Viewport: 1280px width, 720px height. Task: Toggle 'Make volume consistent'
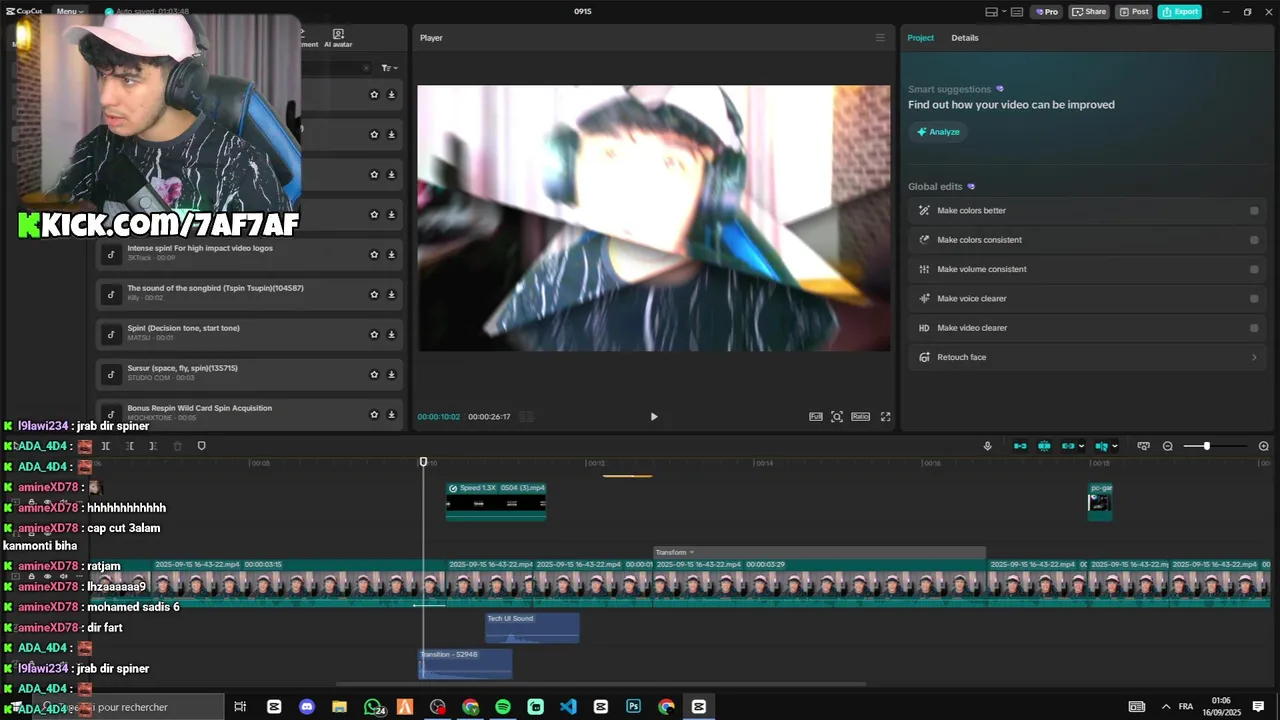(x=1254, y=269)
